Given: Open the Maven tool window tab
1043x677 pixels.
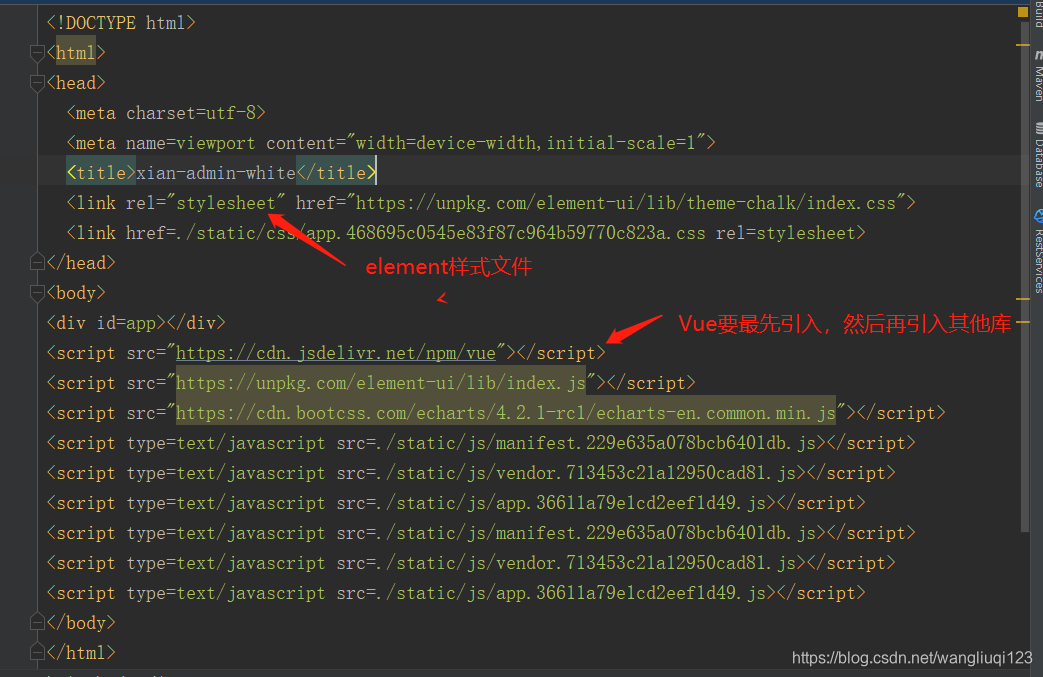Looking at the screenshot, I should click(1038, 75).
